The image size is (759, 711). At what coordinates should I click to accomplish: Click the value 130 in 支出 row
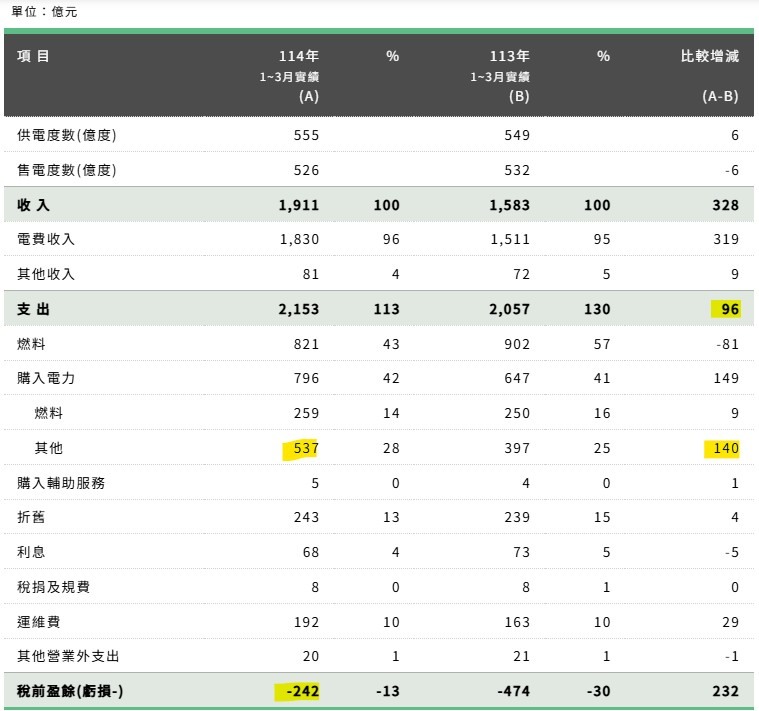[x=597, y=309]
